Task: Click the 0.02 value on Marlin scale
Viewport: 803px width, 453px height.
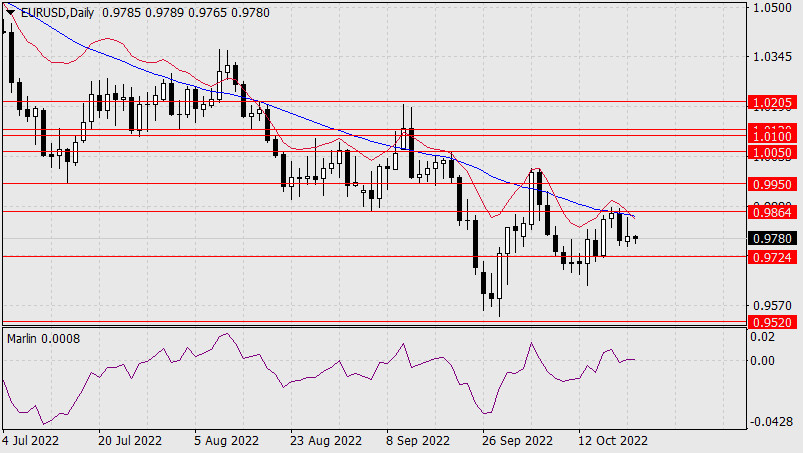Action: tap(763, 337)
